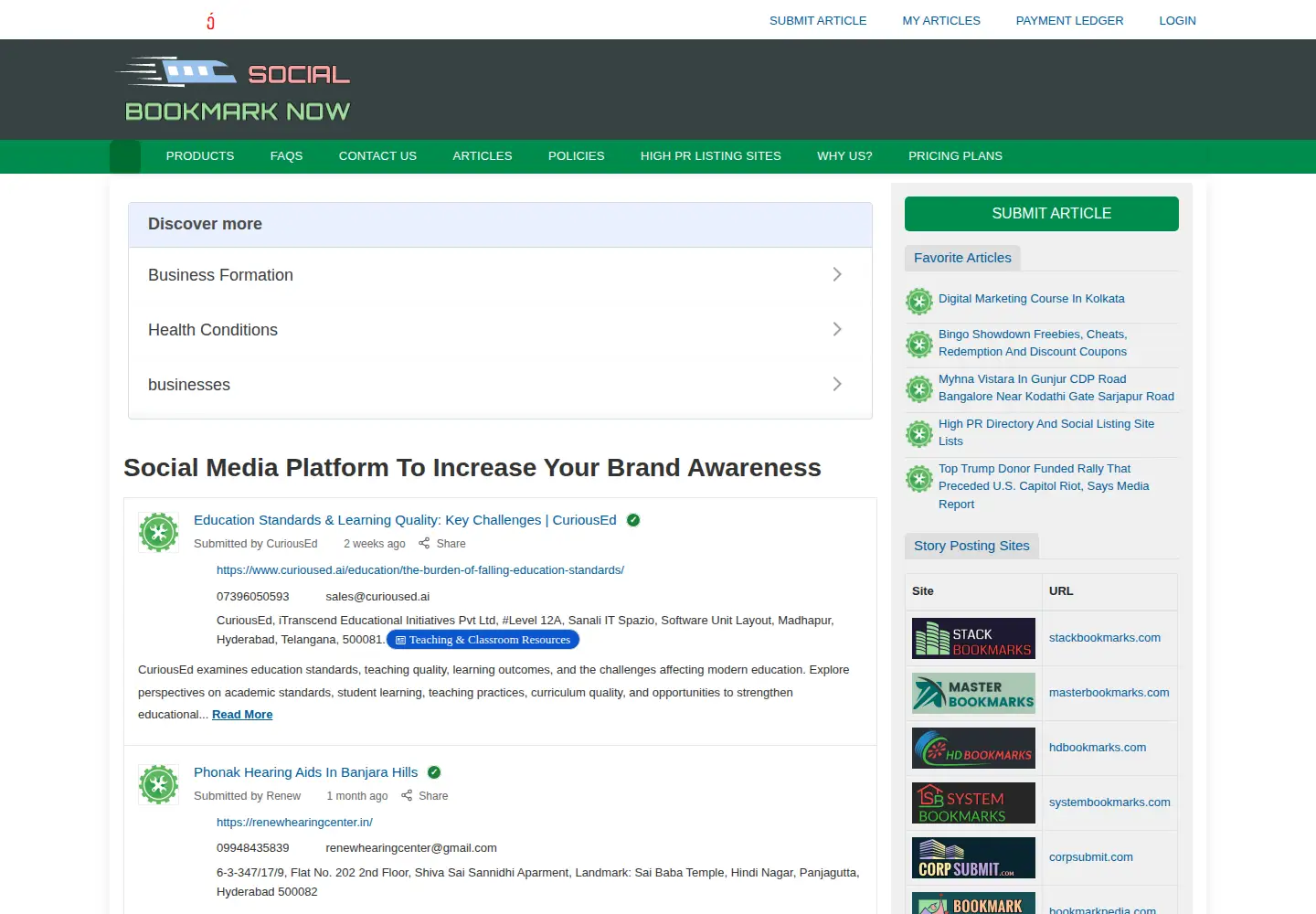The image size is (1316, 914).
Task: Open Payment Ledger in top bar
Action: click(x=1069, y=20)
